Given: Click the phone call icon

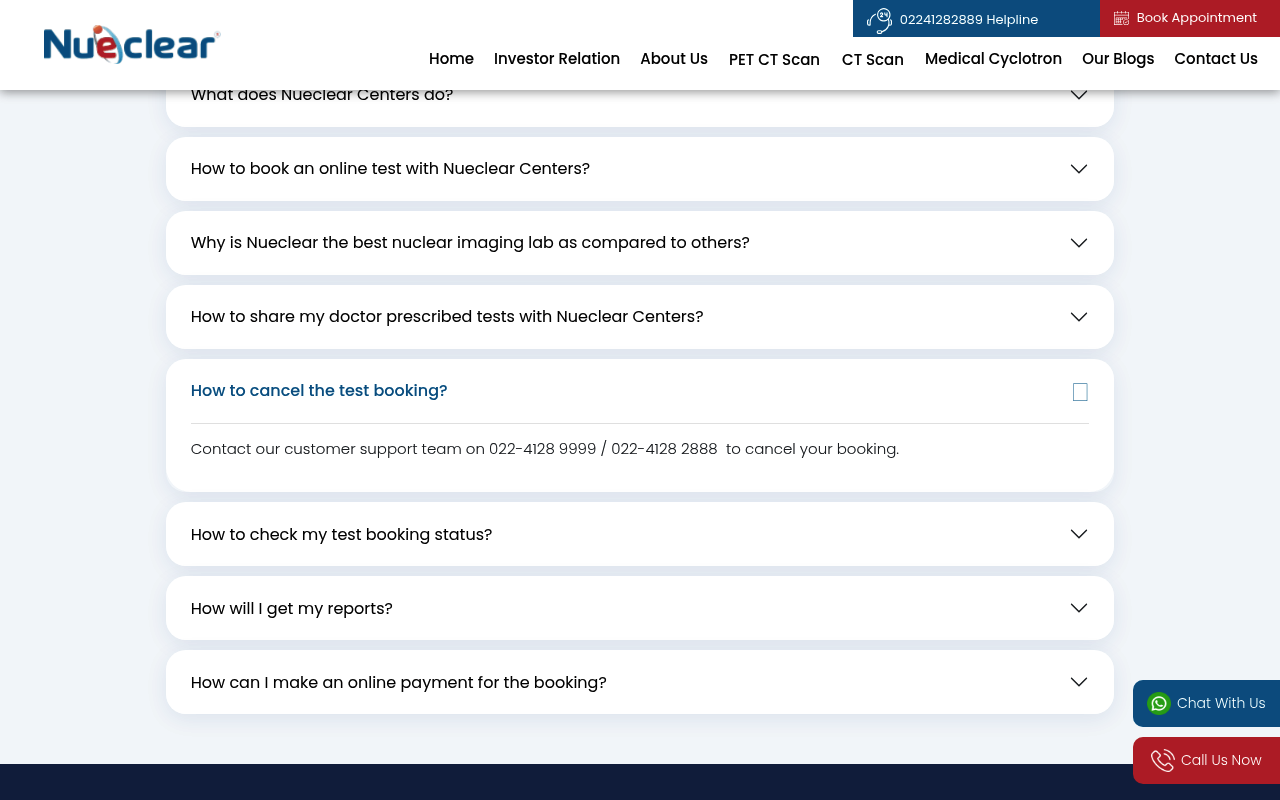Looking at the screenshot, I should [x=1162, y=761].
